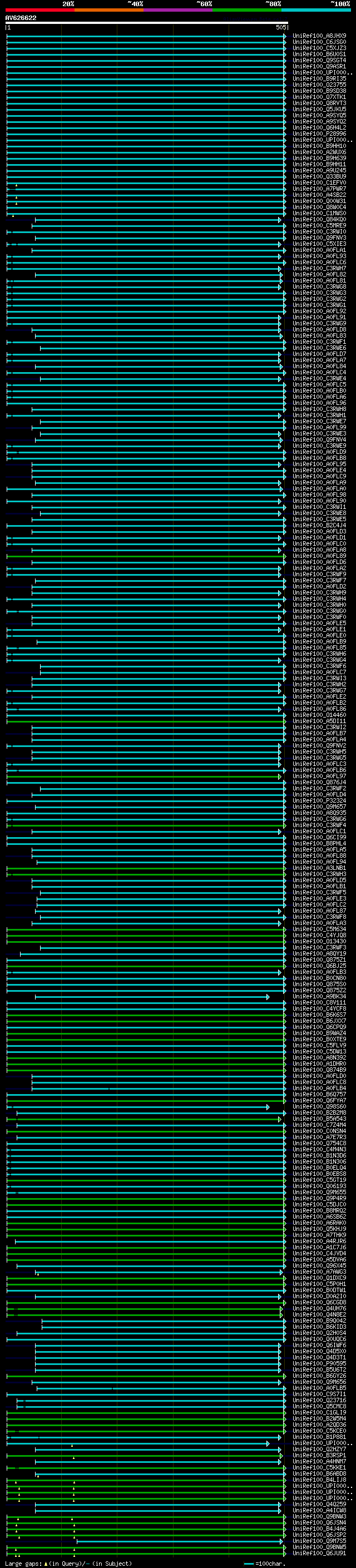Click label UniRef100_B6K6S7
This screenshot has width=356, height=1568.
pyautogui.click(x=319, y=1015)
